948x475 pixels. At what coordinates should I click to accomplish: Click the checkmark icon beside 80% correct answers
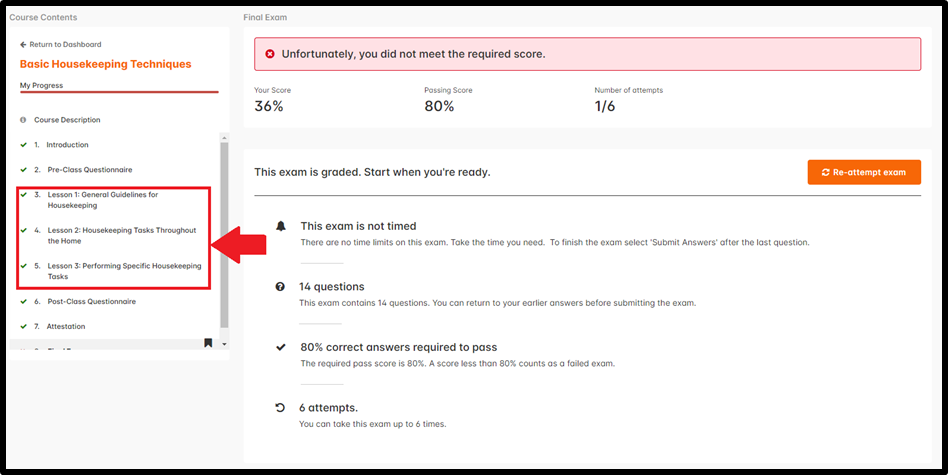click(x=281, y=347)
